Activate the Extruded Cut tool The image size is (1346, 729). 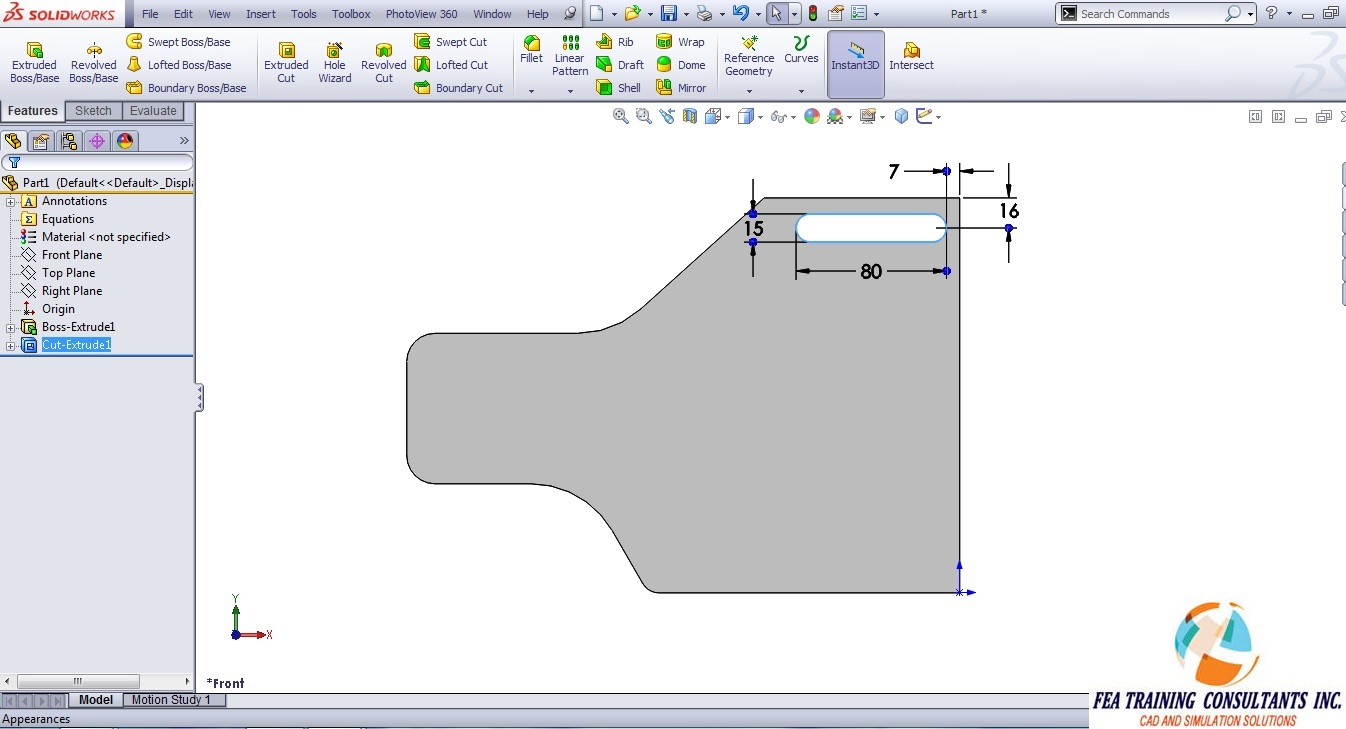coord(286,63)
